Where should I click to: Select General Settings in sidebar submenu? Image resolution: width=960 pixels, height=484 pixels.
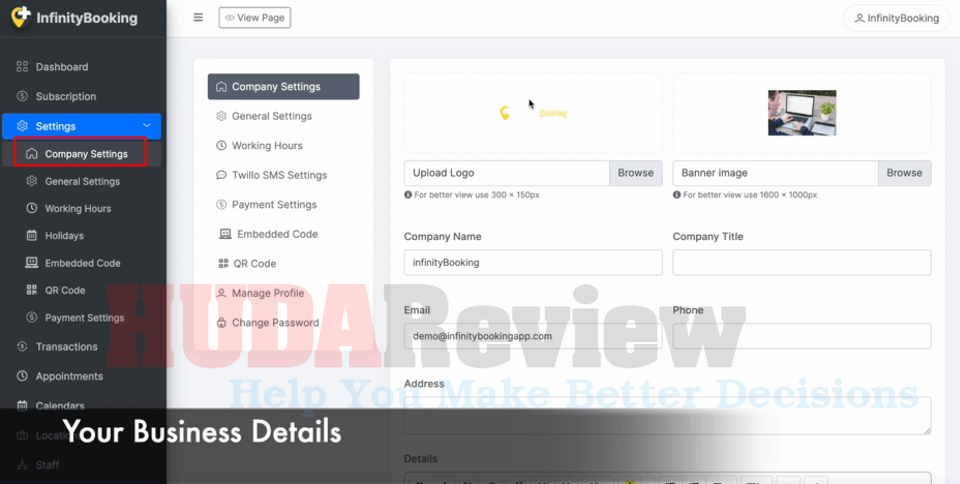[82, 181]
